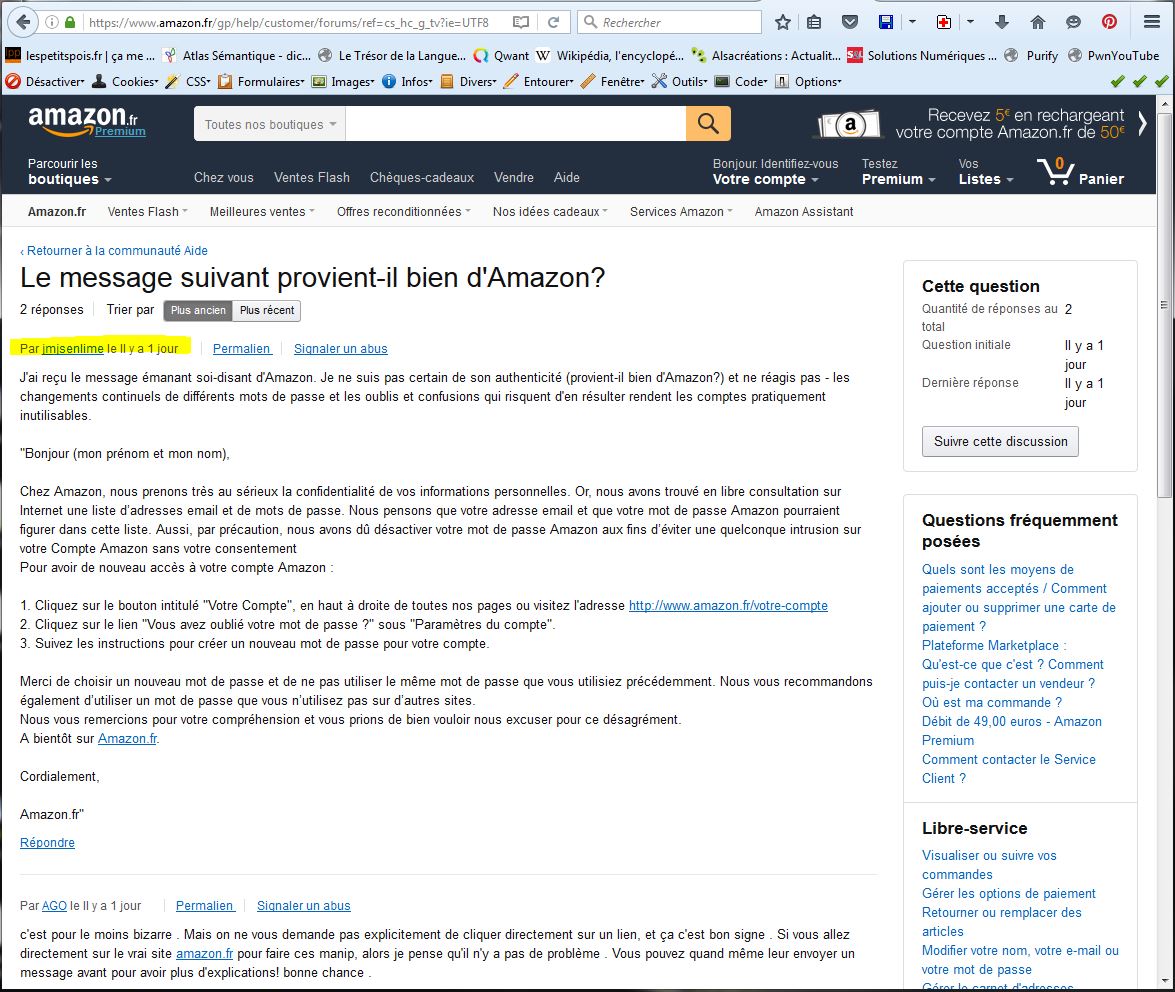
Task: Click the Pinterest toolbar icon
Action: click(x=1109, y=22)
